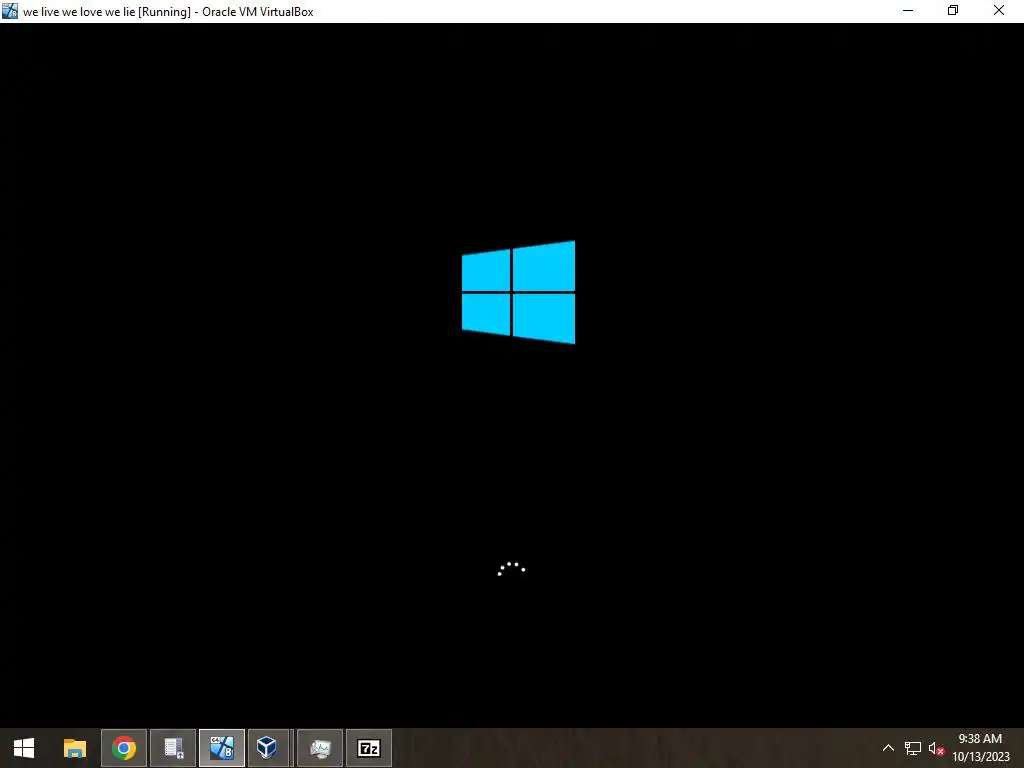Viewport: 1024px width, 768px height.
Task: Open the monitor tool taskbar icon
Action: pyautogui.click(x=320, y=748)
